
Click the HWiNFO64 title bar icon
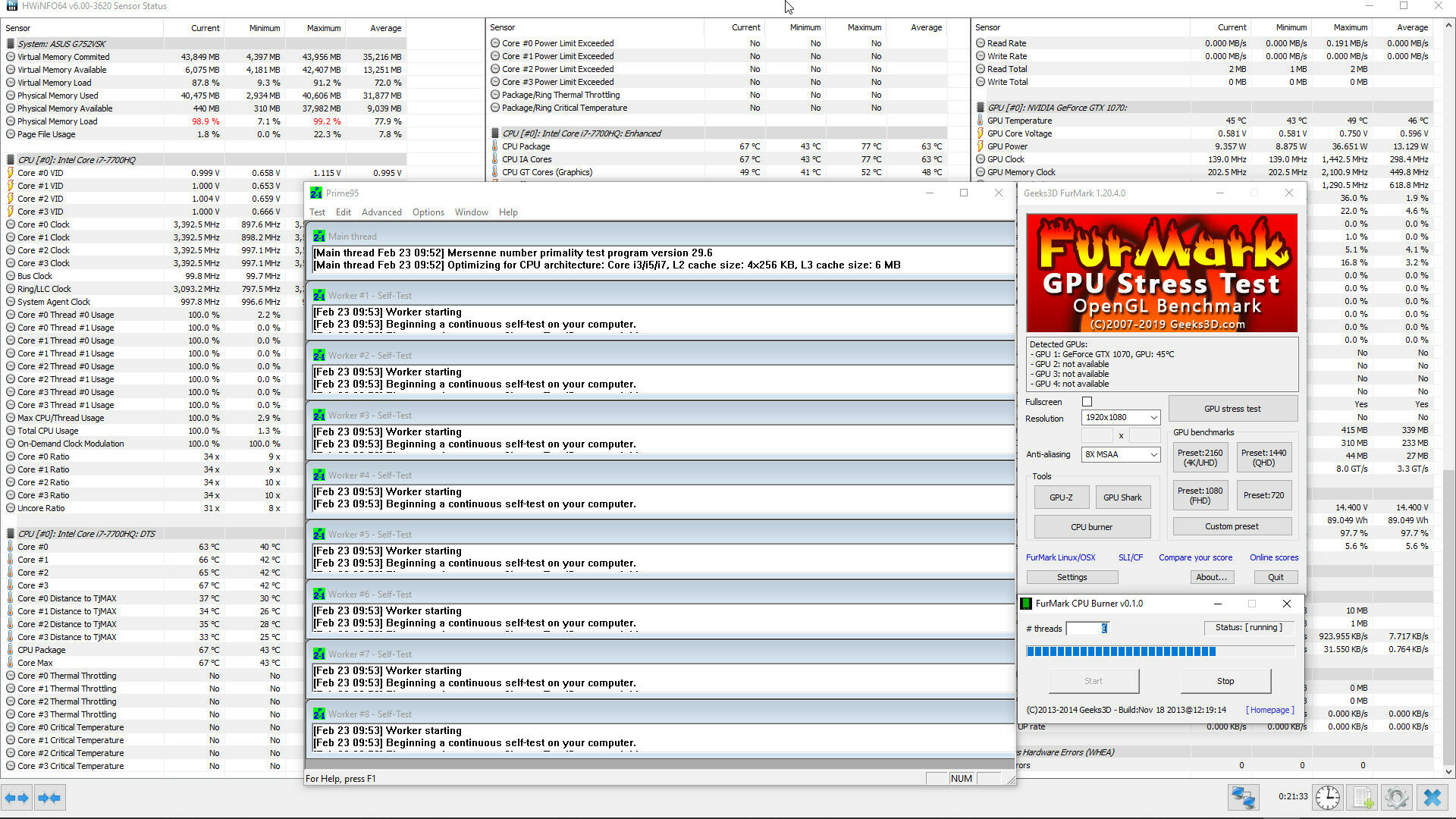tap(11, 6)
